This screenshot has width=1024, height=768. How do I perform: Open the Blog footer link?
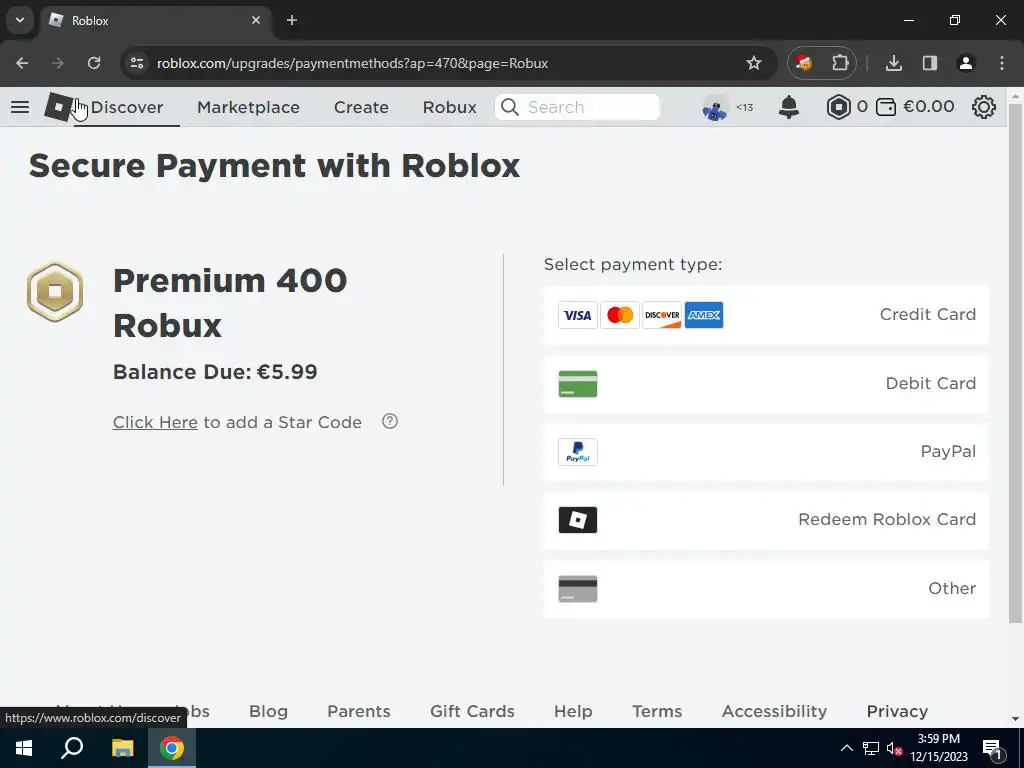click(268, 711)
